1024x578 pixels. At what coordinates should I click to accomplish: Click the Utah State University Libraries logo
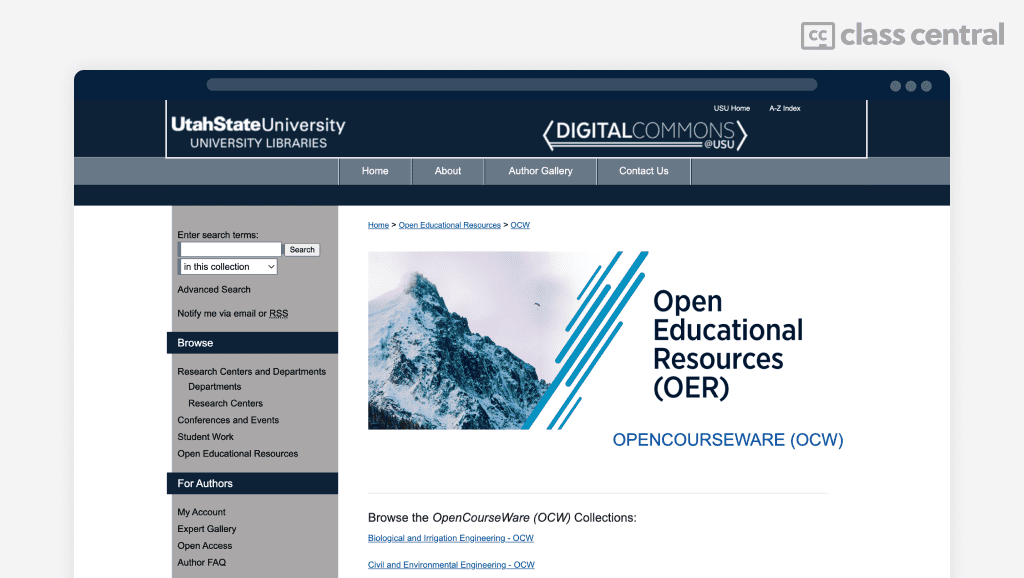click(x=258, y=132)
